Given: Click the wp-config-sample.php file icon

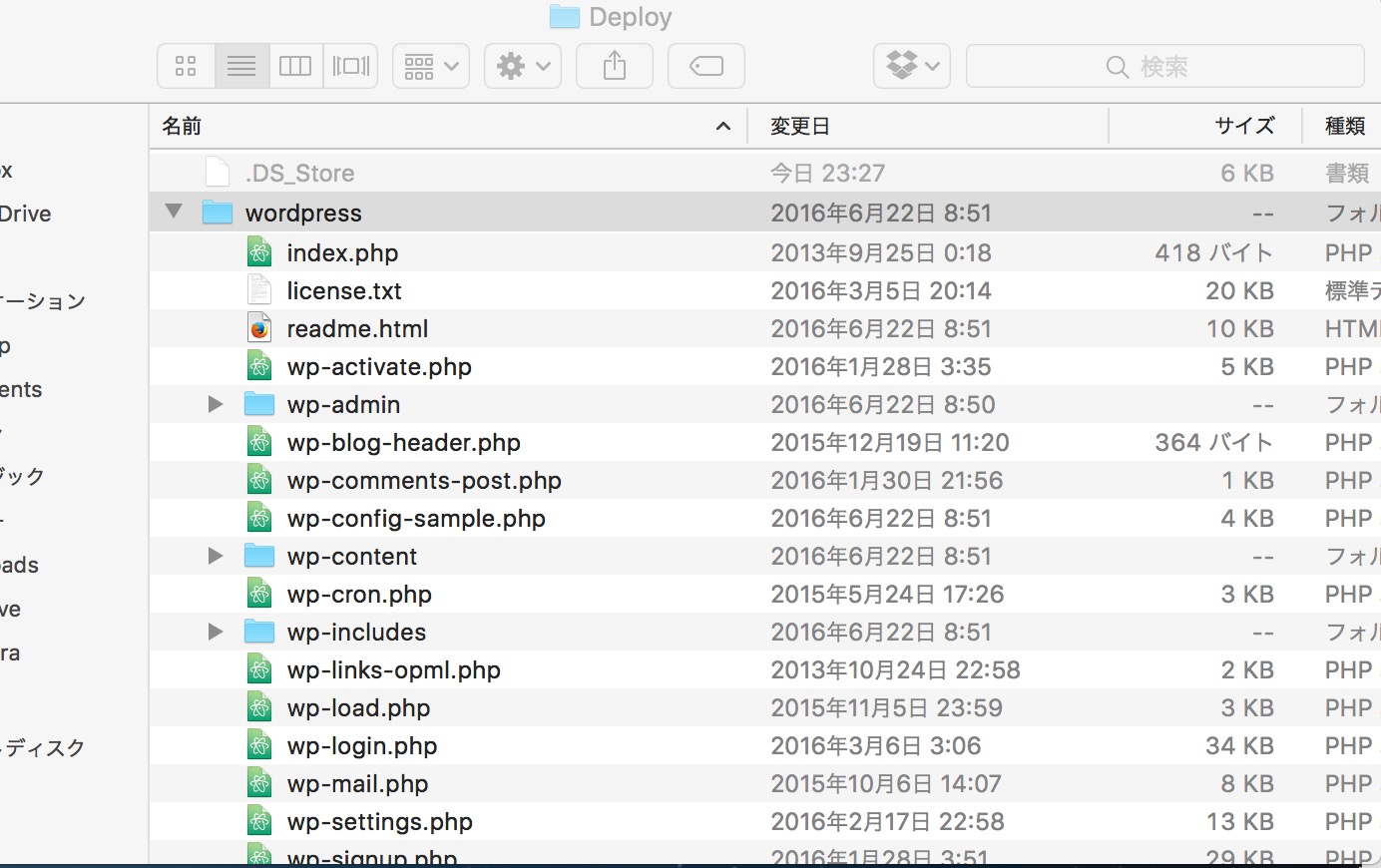Looking at the screenshot, I should 259,518.
